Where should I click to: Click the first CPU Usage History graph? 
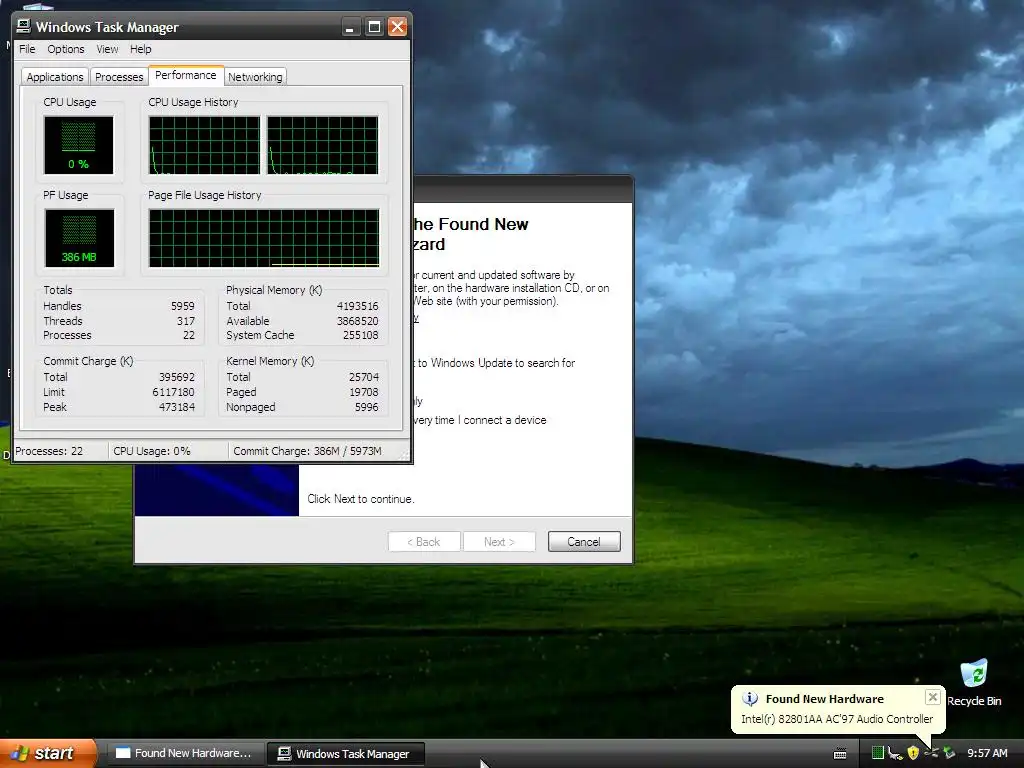204,145
